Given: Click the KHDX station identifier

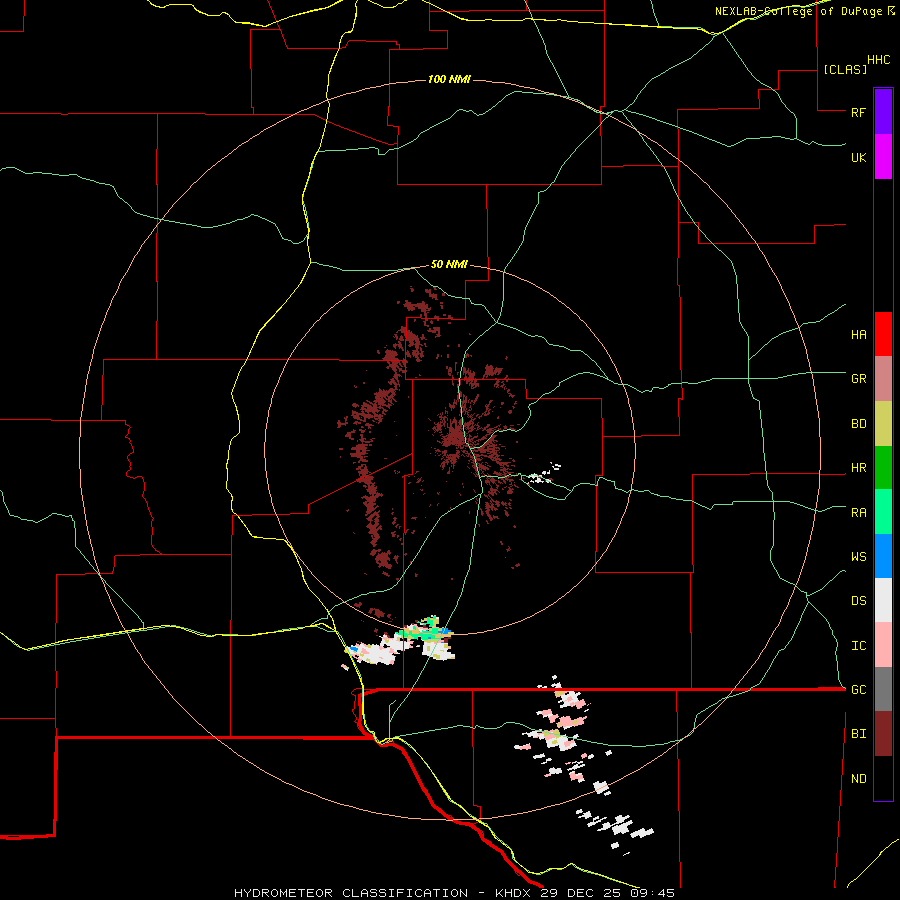Looking at the screenshot, I should tap(516, 893).
